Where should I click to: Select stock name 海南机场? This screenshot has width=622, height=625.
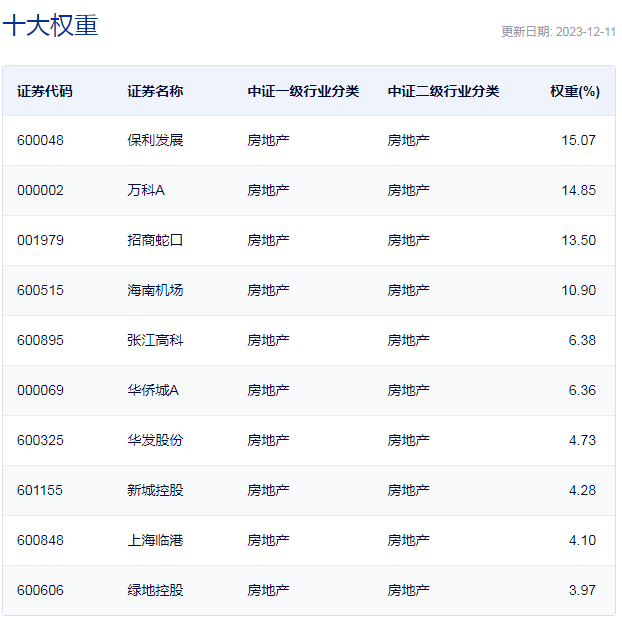click(155, 290)
